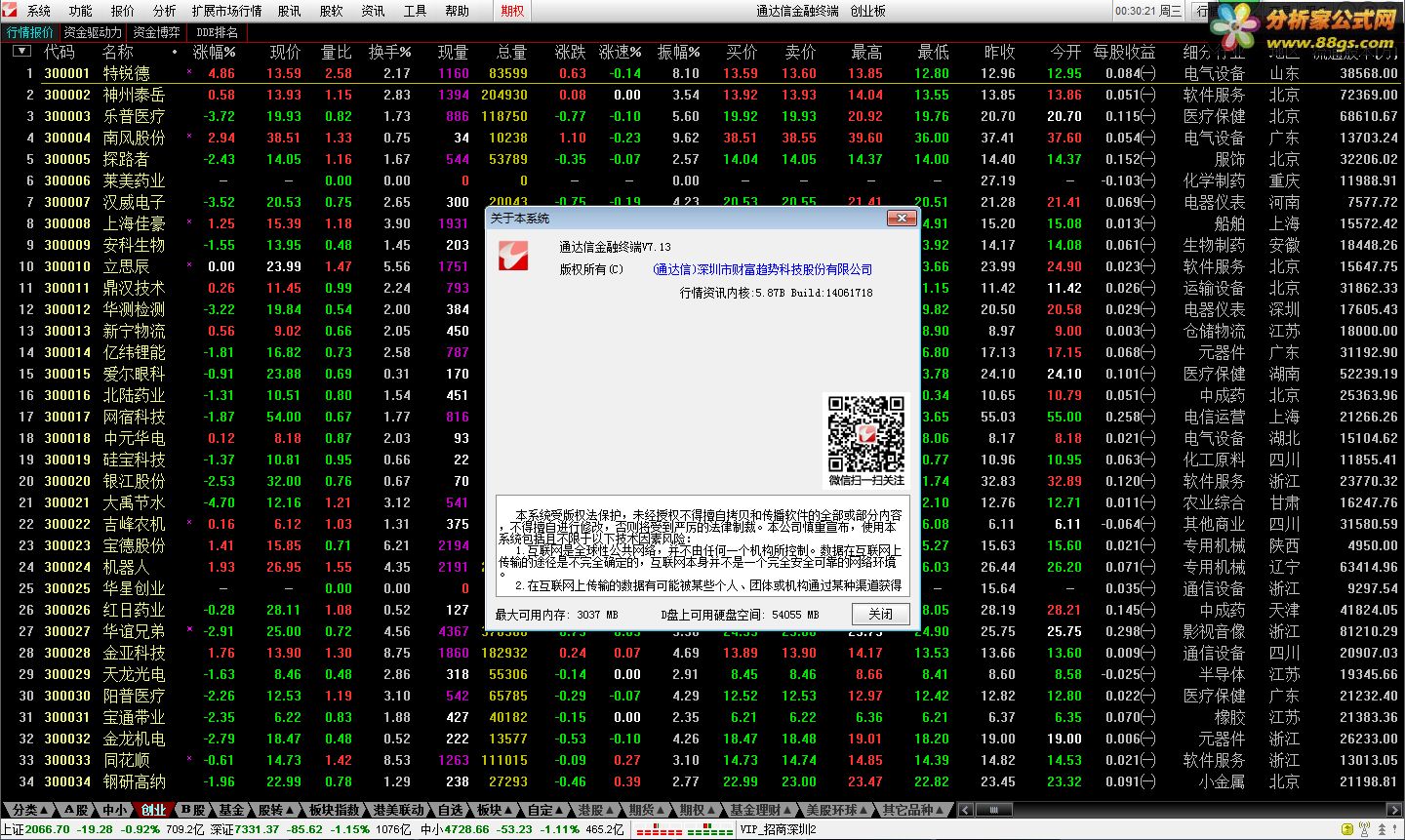Select the 基金 bottom tab

pos(231,810)
